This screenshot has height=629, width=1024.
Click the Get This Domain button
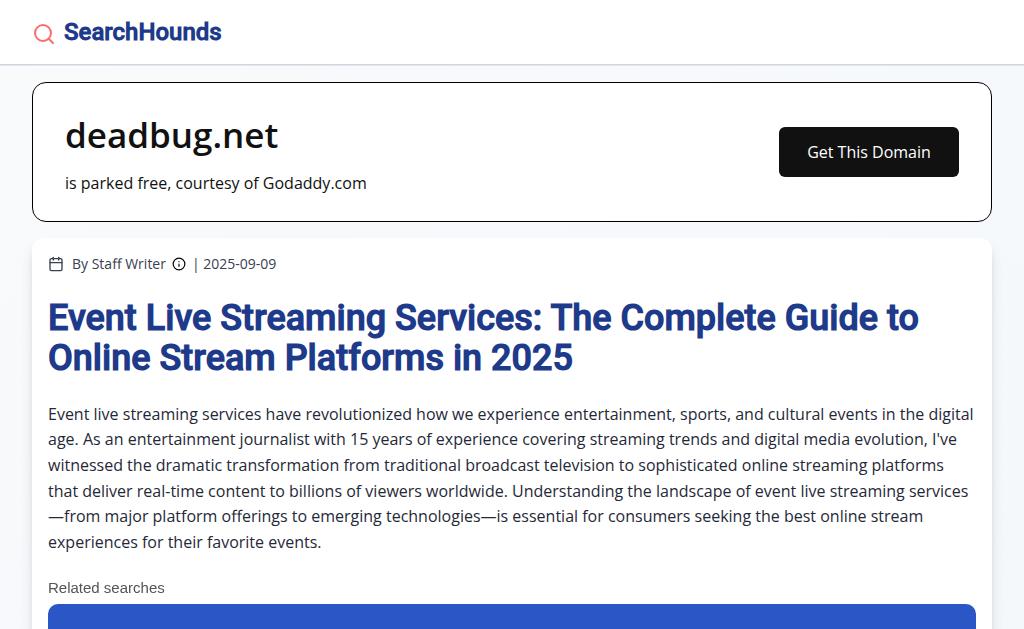pos(869,152)
